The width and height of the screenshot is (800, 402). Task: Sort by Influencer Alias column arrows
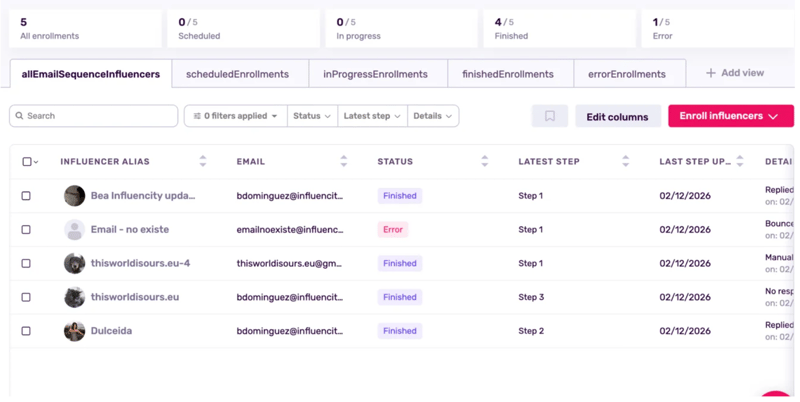tap(203, 161)
